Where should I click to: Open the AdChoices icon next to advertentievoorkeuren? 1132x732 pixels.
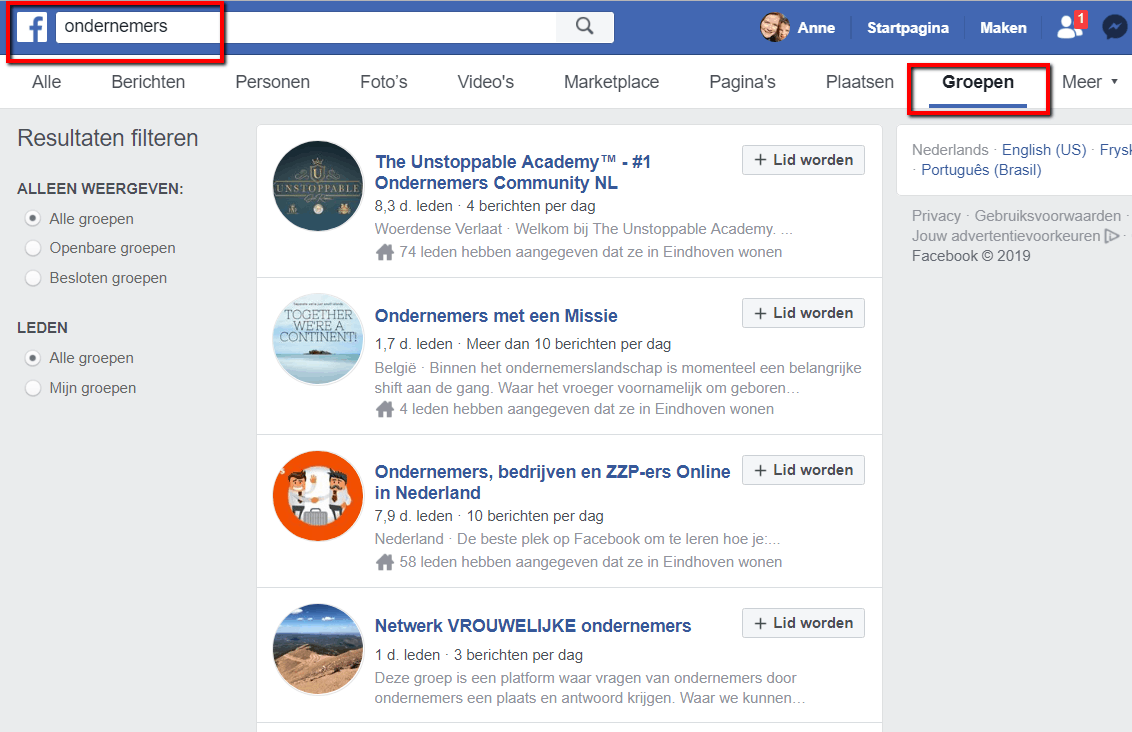coord(1112,236)
